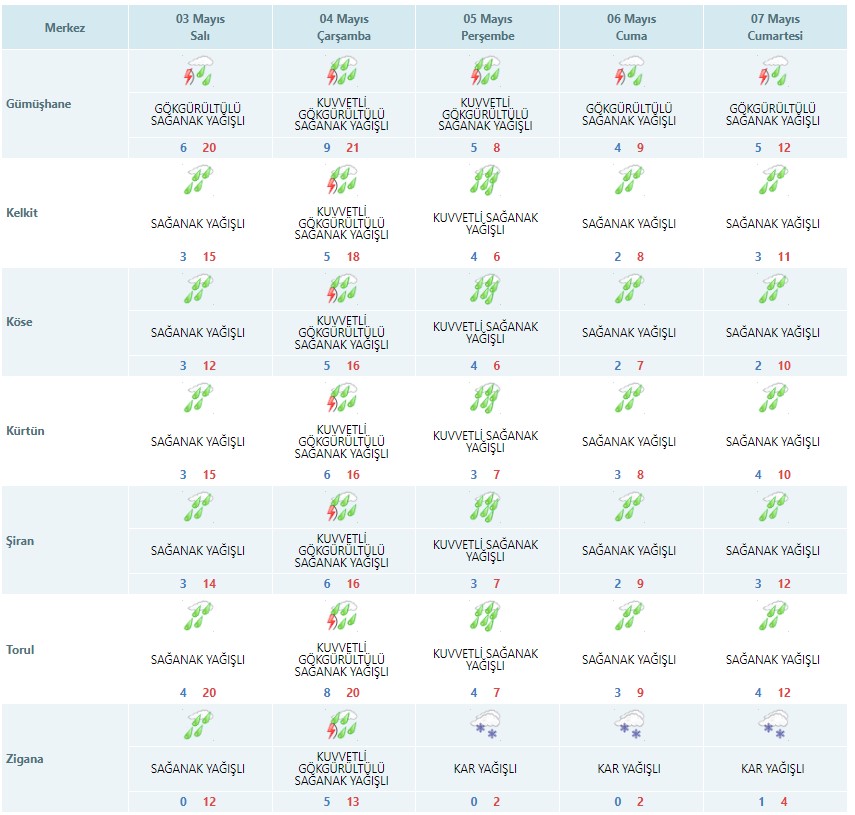Click the Merkez column header
This screenshot has height=815, width=855.
pos(65,28)
